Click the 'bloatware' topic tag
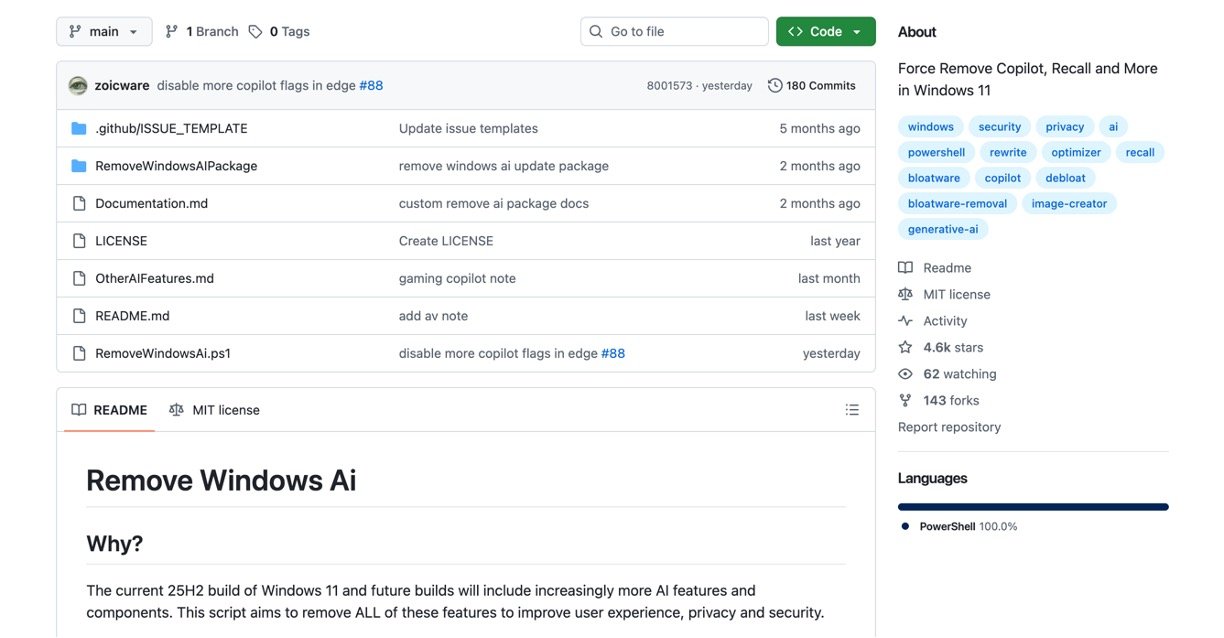Screen dimensions: 1224x638 (934, 178)
